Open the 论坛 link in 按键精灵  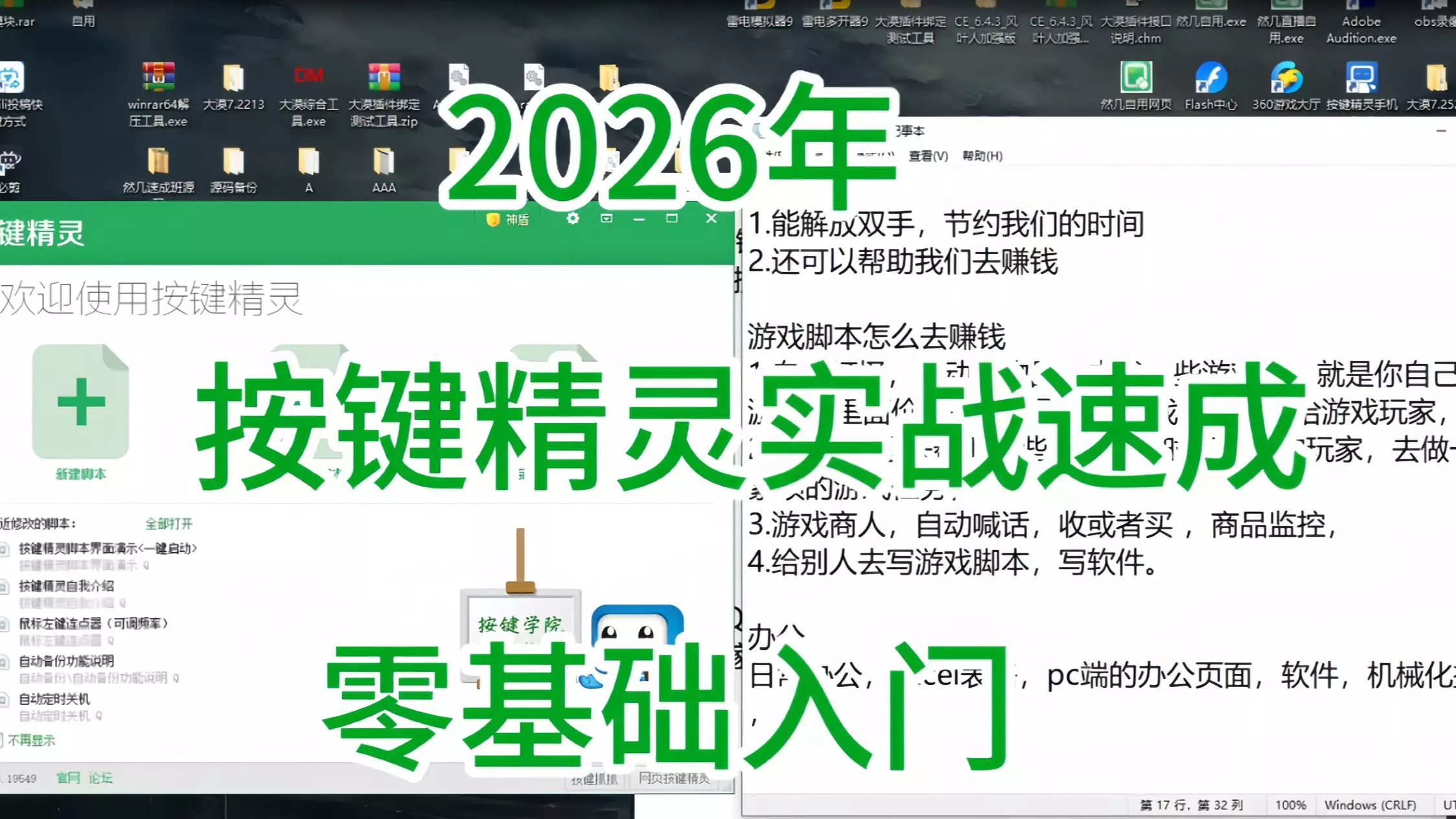coord(100,778)
